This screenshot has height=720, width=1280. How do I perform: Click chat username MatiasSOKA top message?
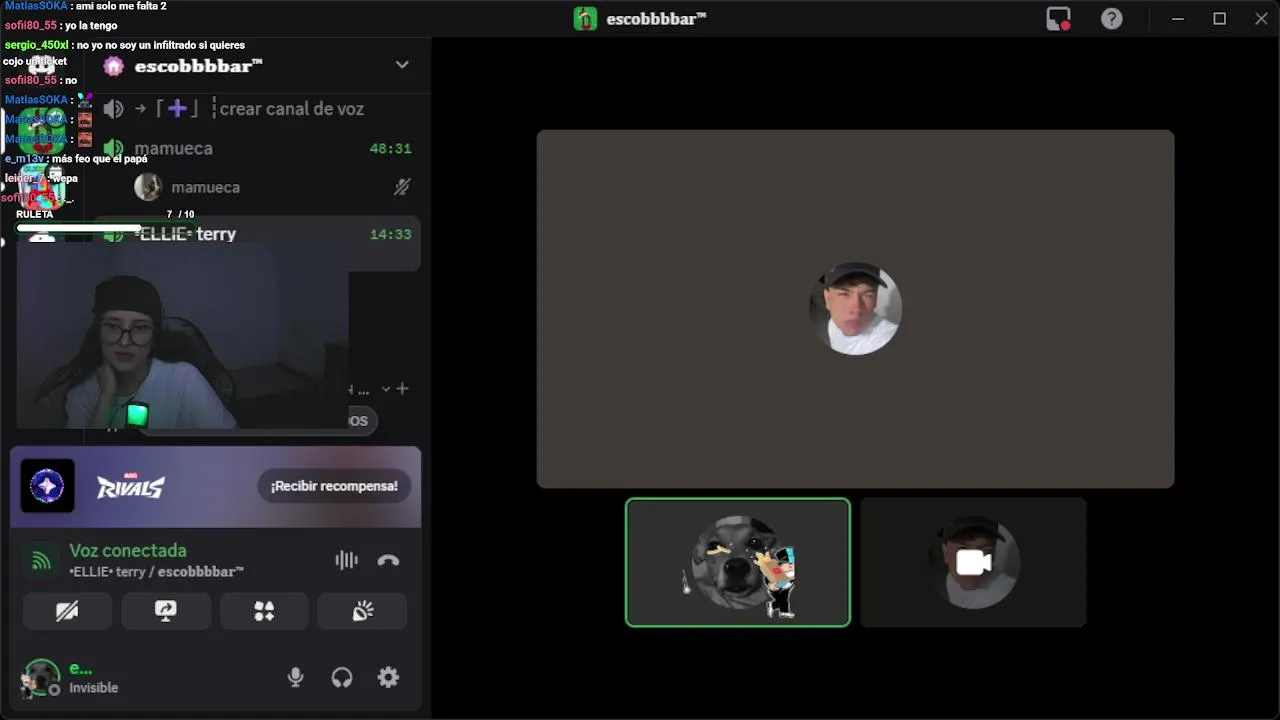[36, 6]
